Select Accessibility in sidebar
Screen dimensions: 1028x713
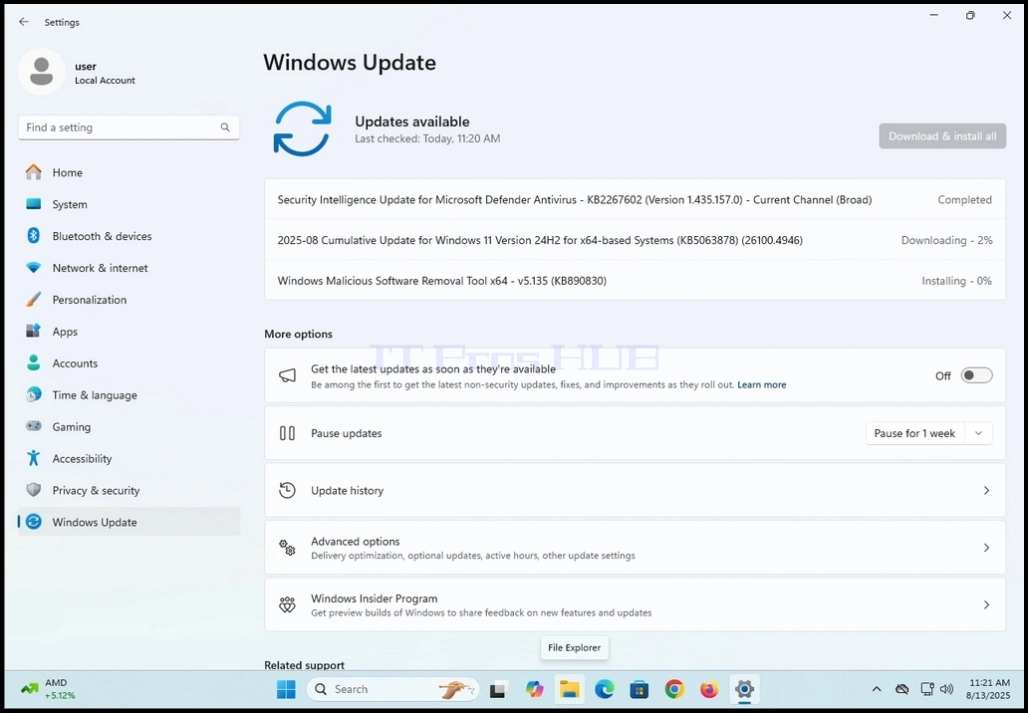[x=128, y=459]
